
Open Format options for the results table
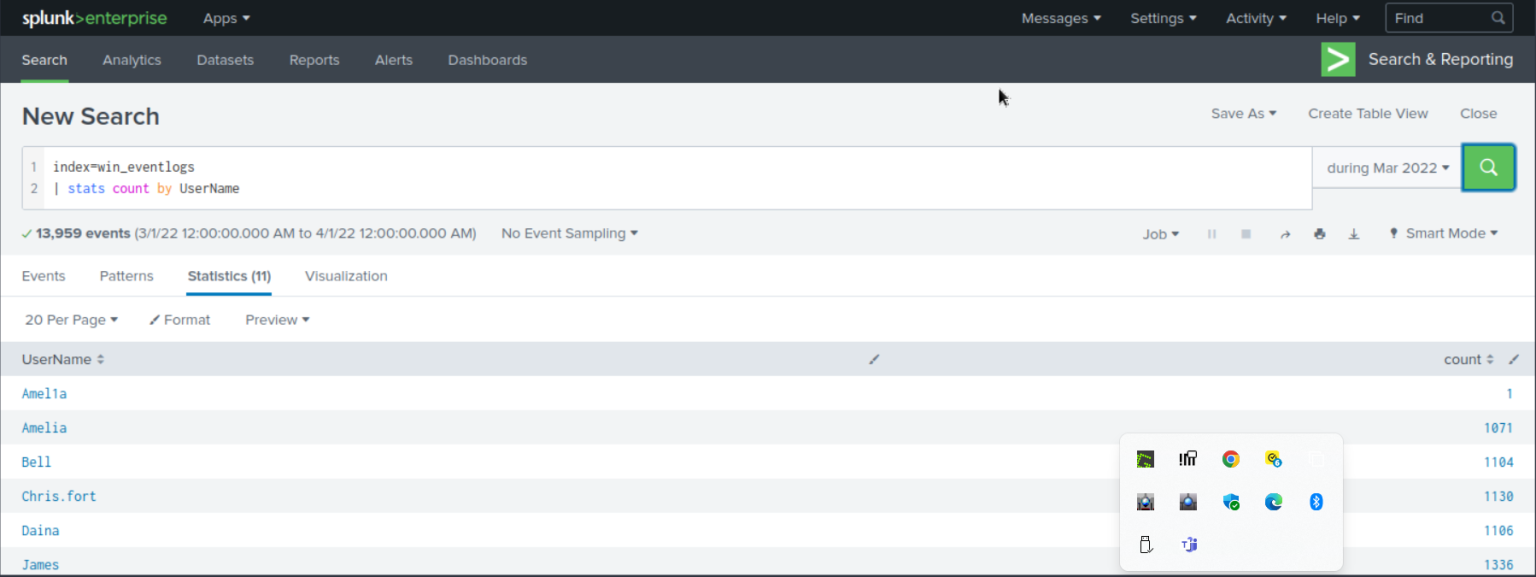tap(180, 319)
